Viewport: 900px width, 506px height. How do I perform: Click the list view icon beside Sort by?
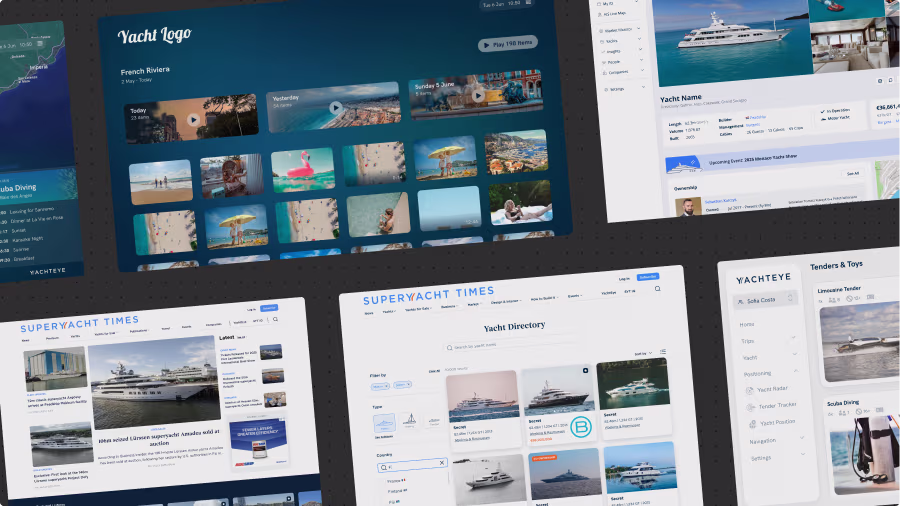click(x=663, y=352)
